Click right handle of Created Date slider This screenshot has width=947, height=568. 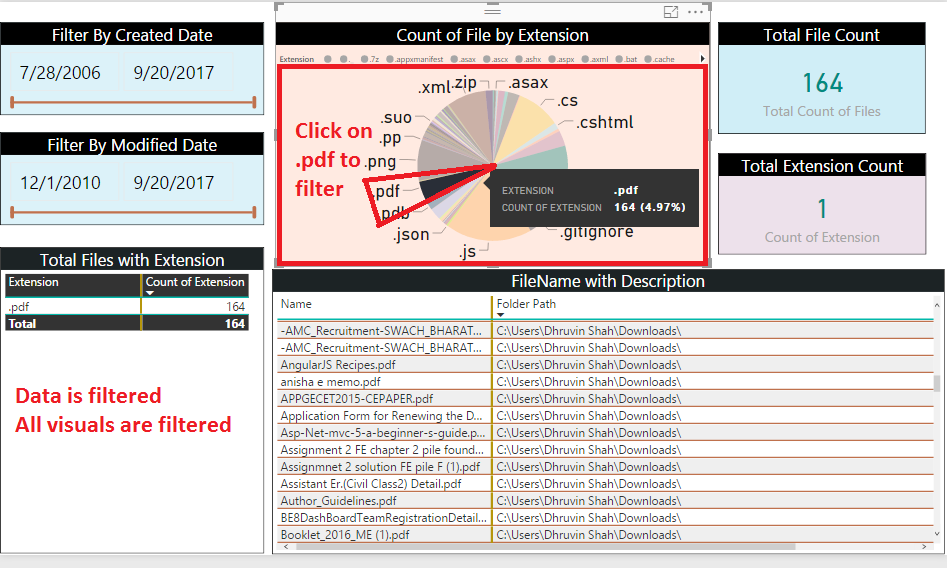254,102
